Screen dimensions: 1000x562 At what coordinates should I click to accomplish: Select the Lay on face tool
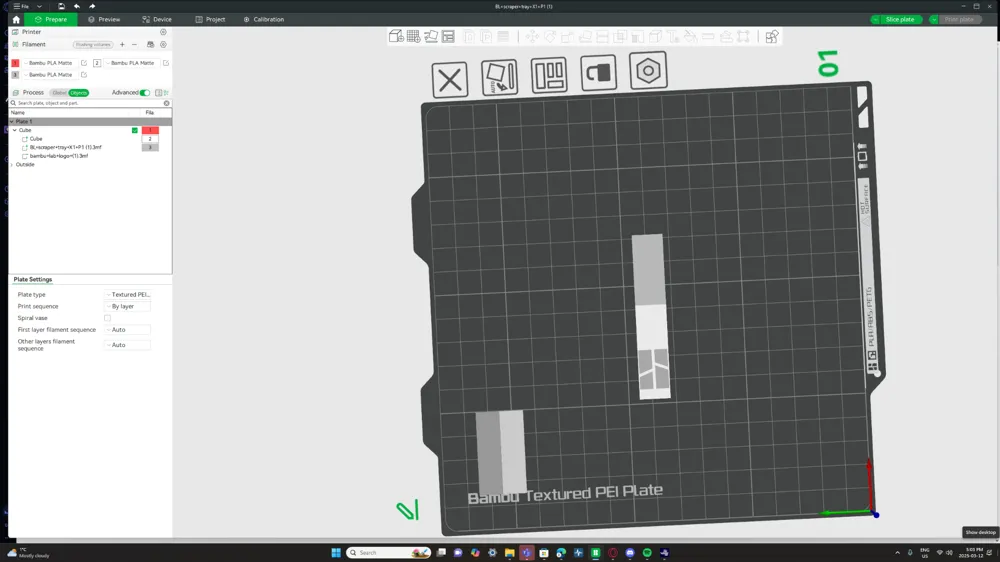(x=585, y=36)
